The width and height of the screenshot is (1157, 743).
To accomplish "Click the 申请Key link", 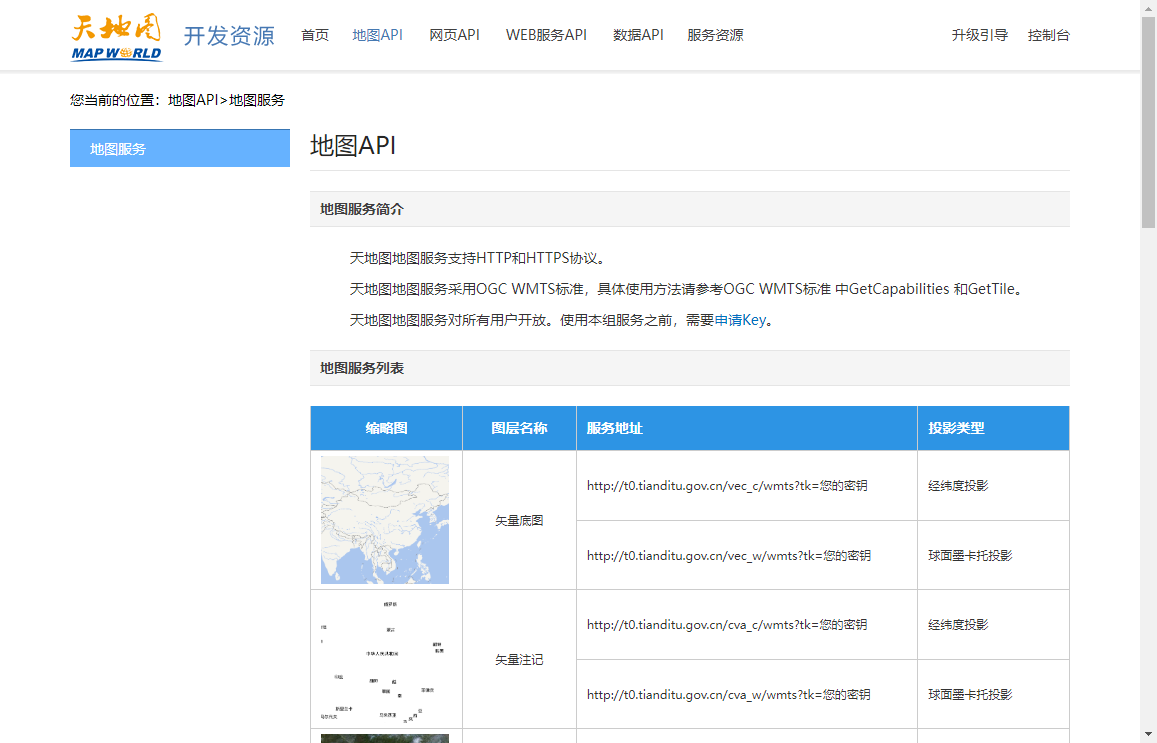I will [x=740, y=321].
